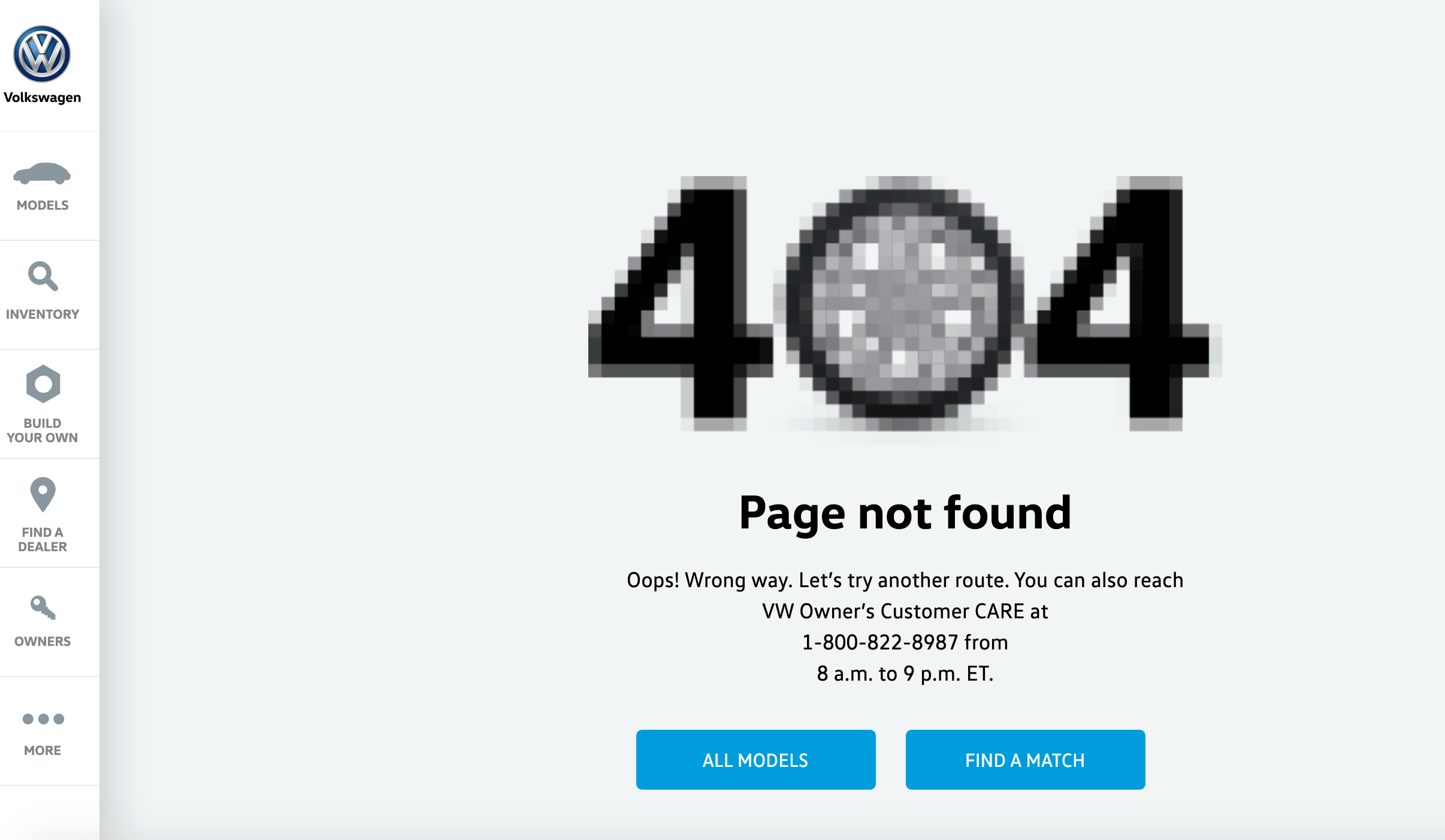Open the MODELS menu label

(43, 206)
